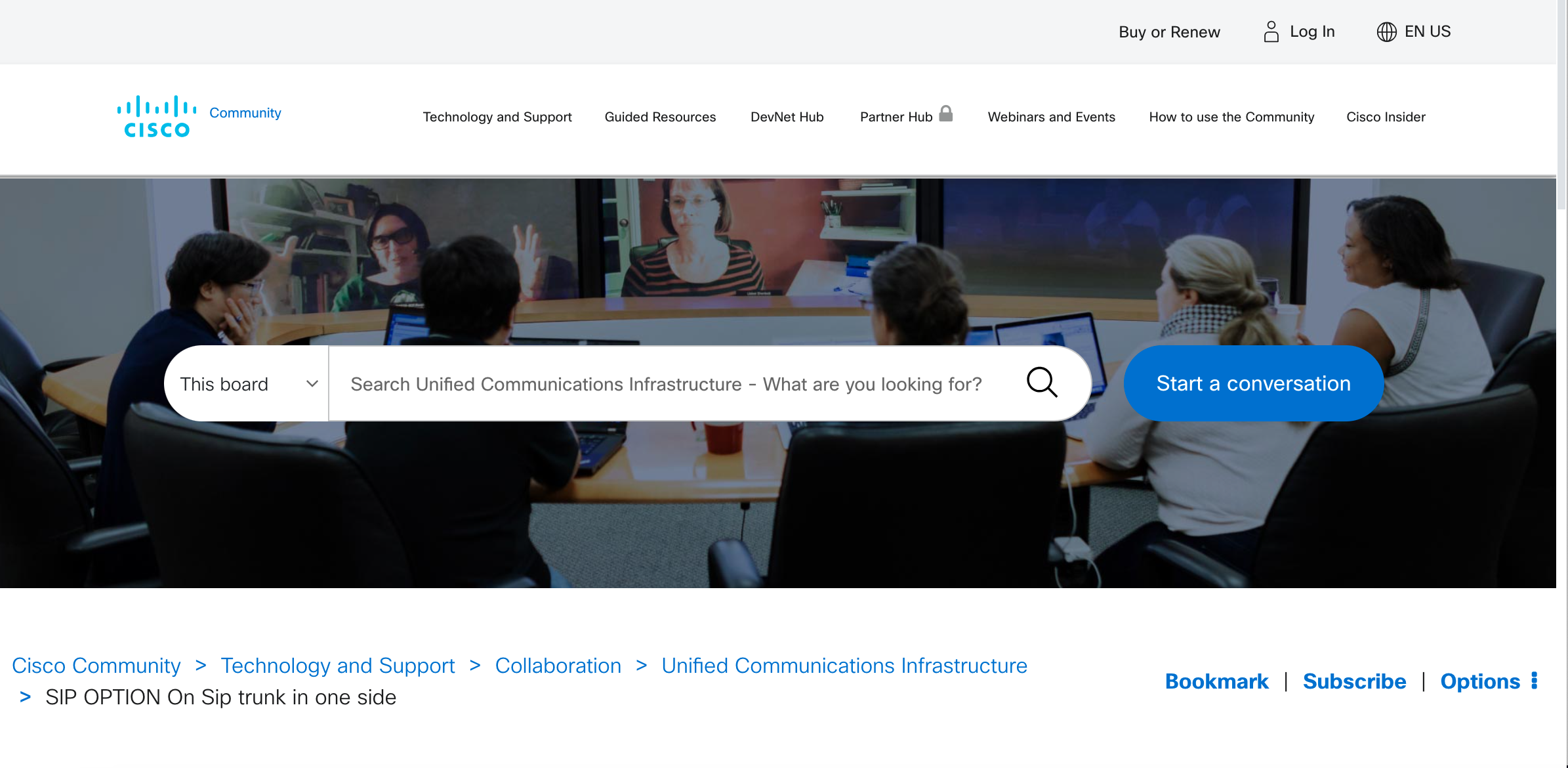Open the EN US language selector
The height and width of the screenshot is (768, 1568).
(1427, 32)
